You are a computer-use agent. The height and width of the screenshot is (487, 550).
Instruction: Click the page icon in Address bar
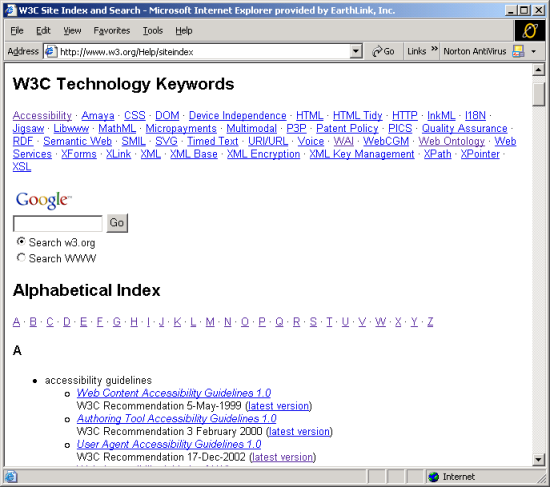click(x=51, y=52)
